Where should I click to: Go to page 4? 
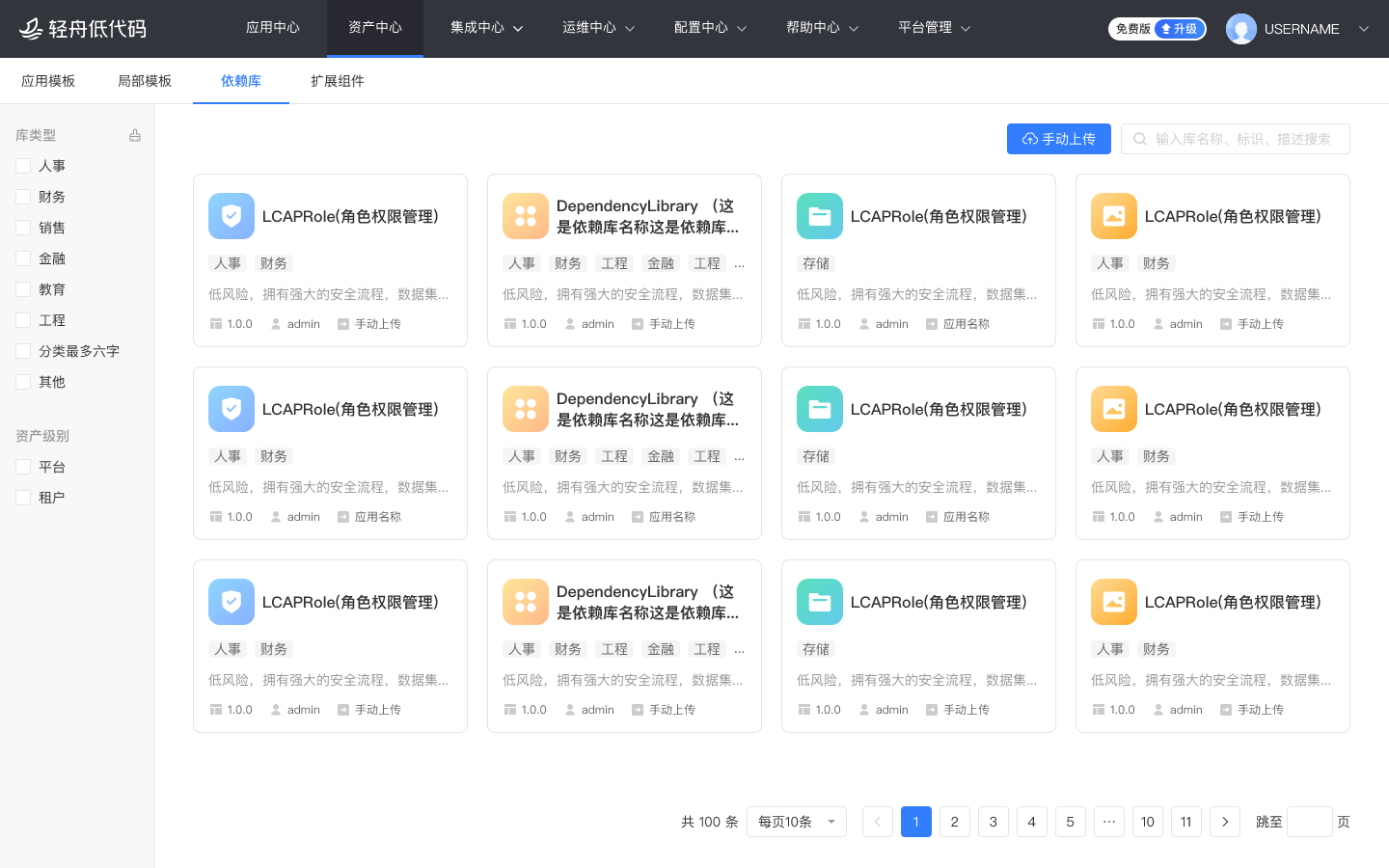[1032, 822]
